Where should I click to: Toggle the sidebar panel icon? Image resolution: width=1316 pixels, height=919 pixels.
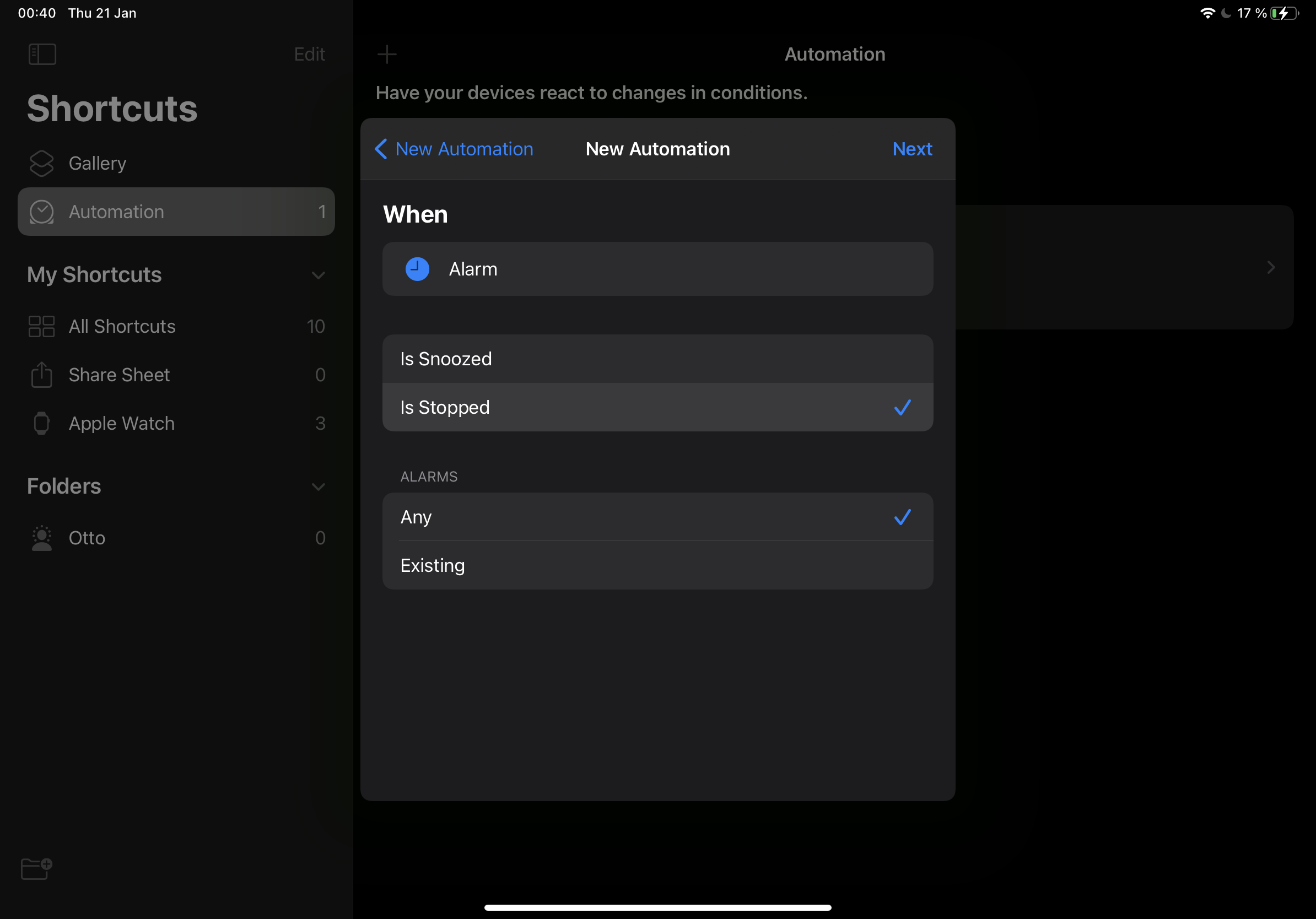tap(42, 55)
